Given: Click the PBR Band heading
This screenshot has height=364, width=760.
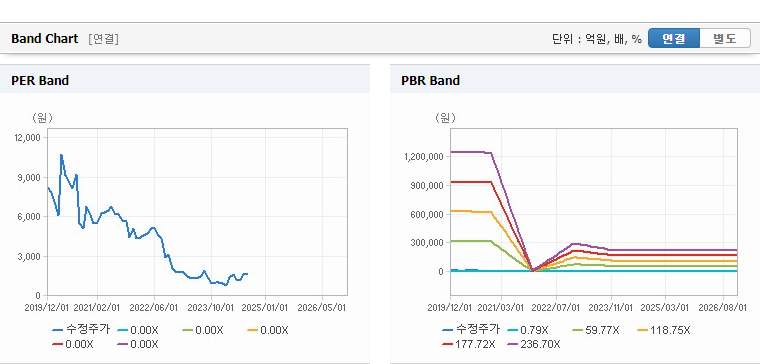Looking at the screenshot, I should [x=430, y=80].
